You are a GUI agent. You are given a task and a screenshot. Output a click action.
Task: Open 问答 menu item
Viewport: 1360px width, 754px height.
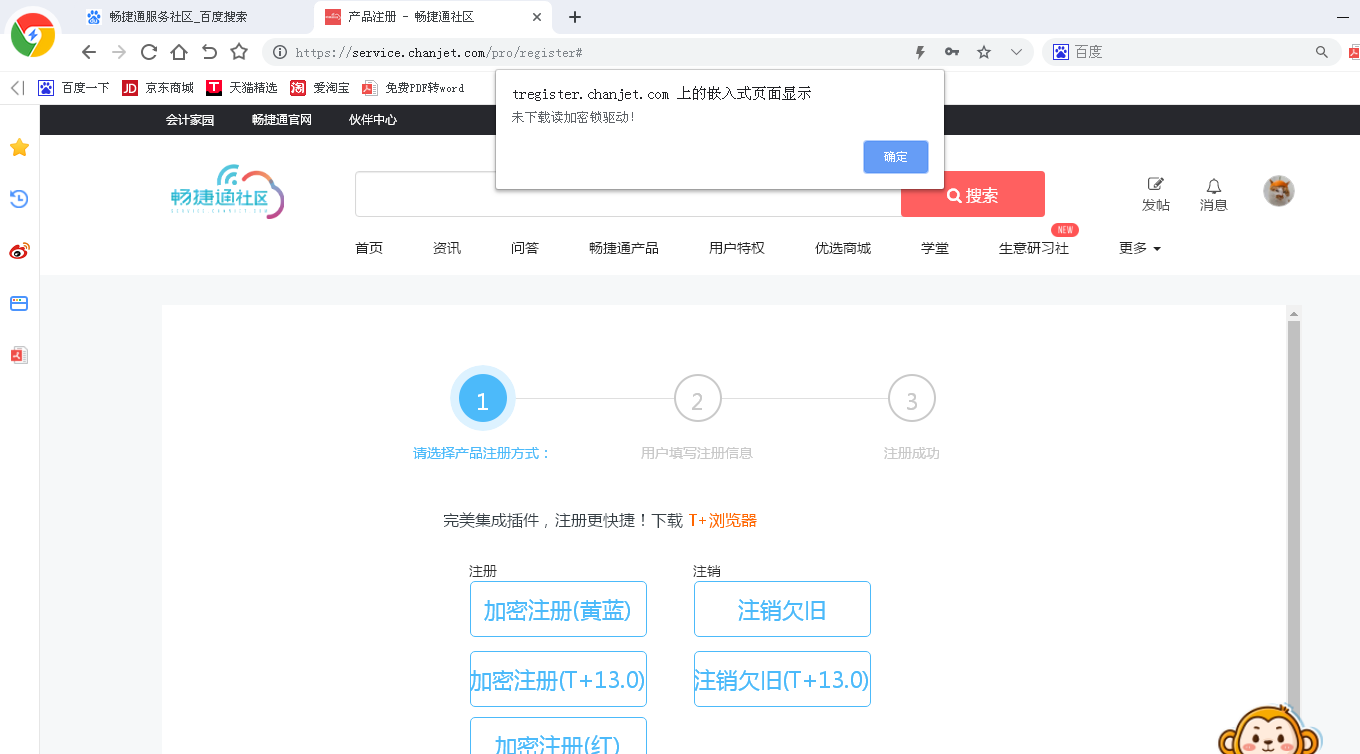[x=525, y=248]
